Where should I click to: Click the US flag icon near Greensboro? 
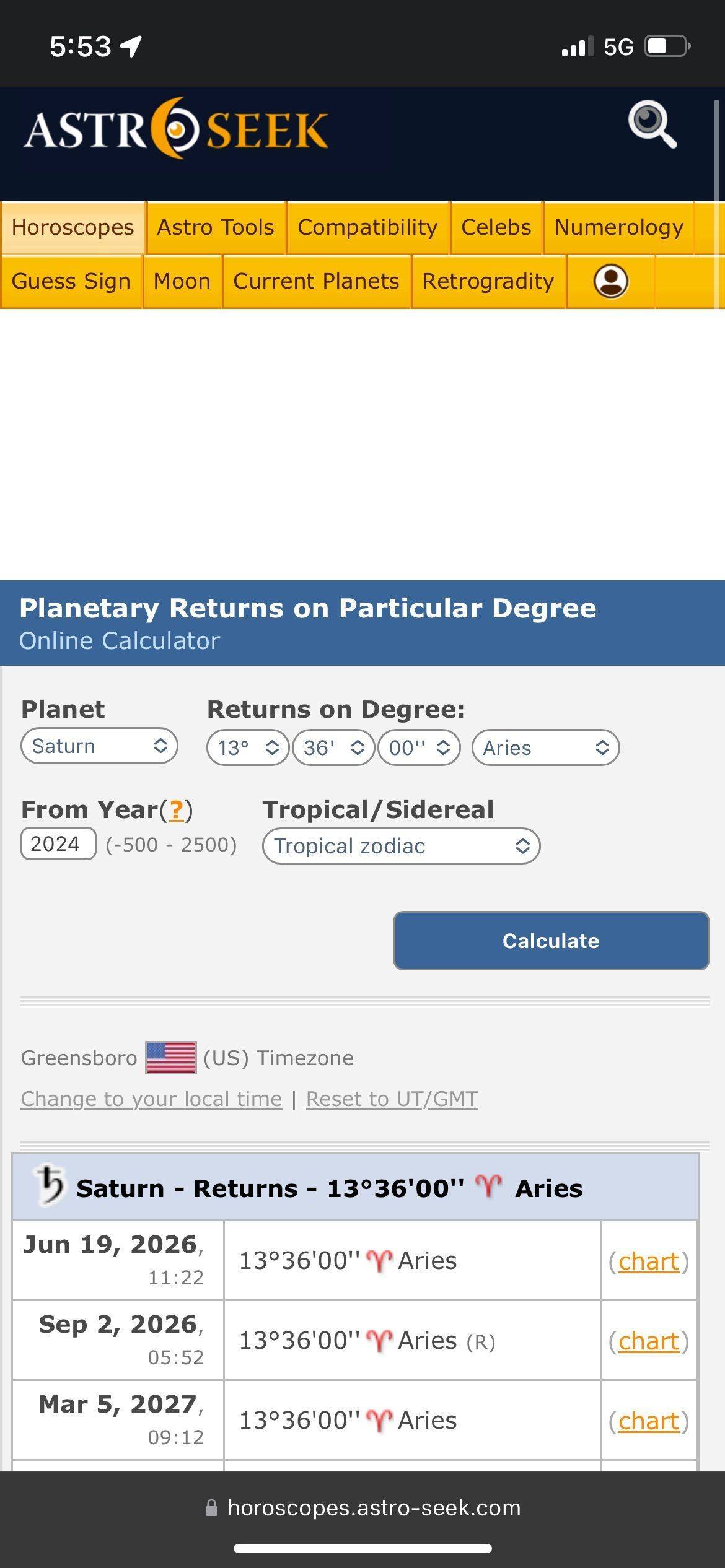coord(171,1058)
